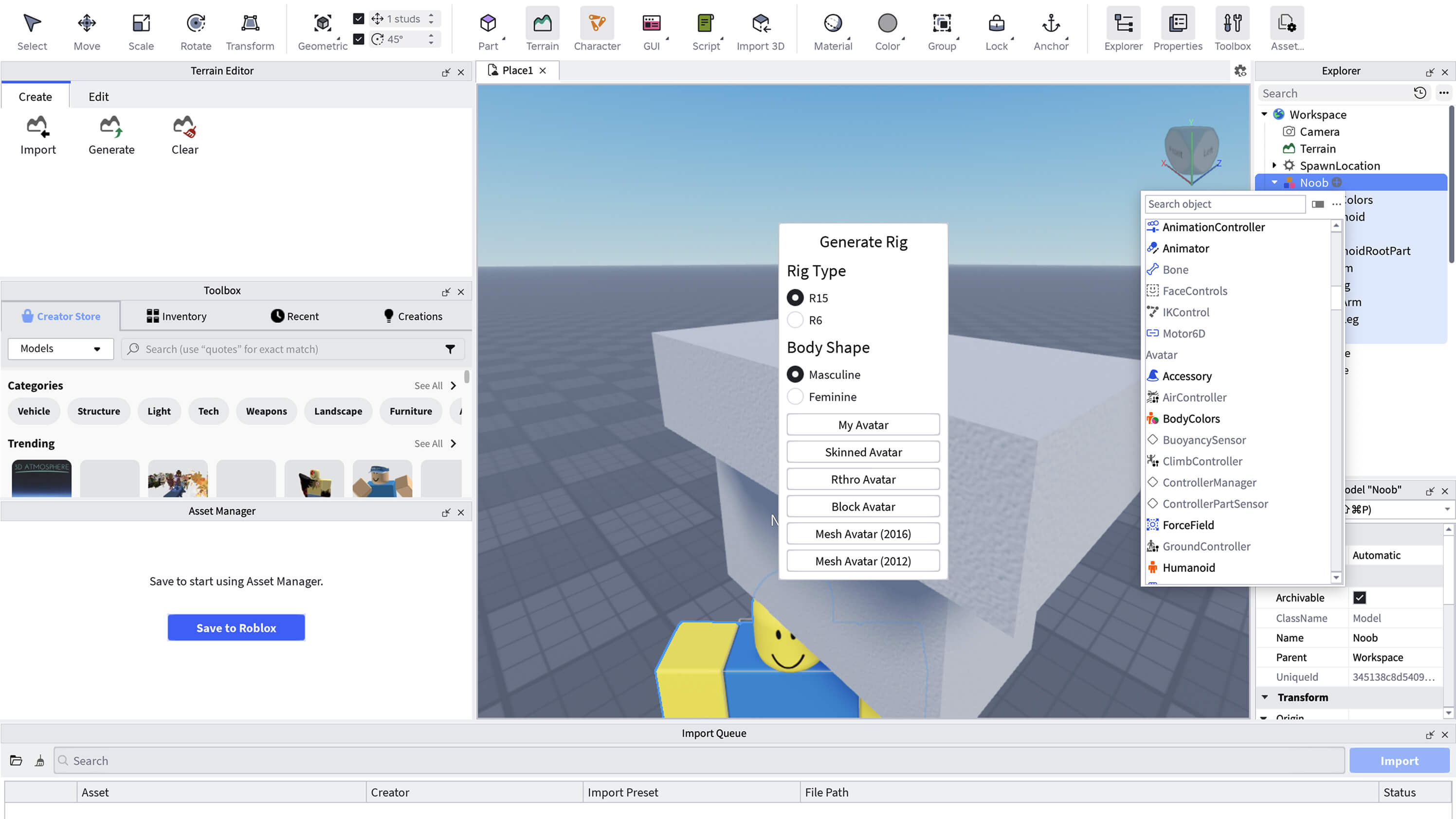Click the toolbox search filter icon
Image resolution: width=1456 pixels, height=819 pixels.
(450, 349)
